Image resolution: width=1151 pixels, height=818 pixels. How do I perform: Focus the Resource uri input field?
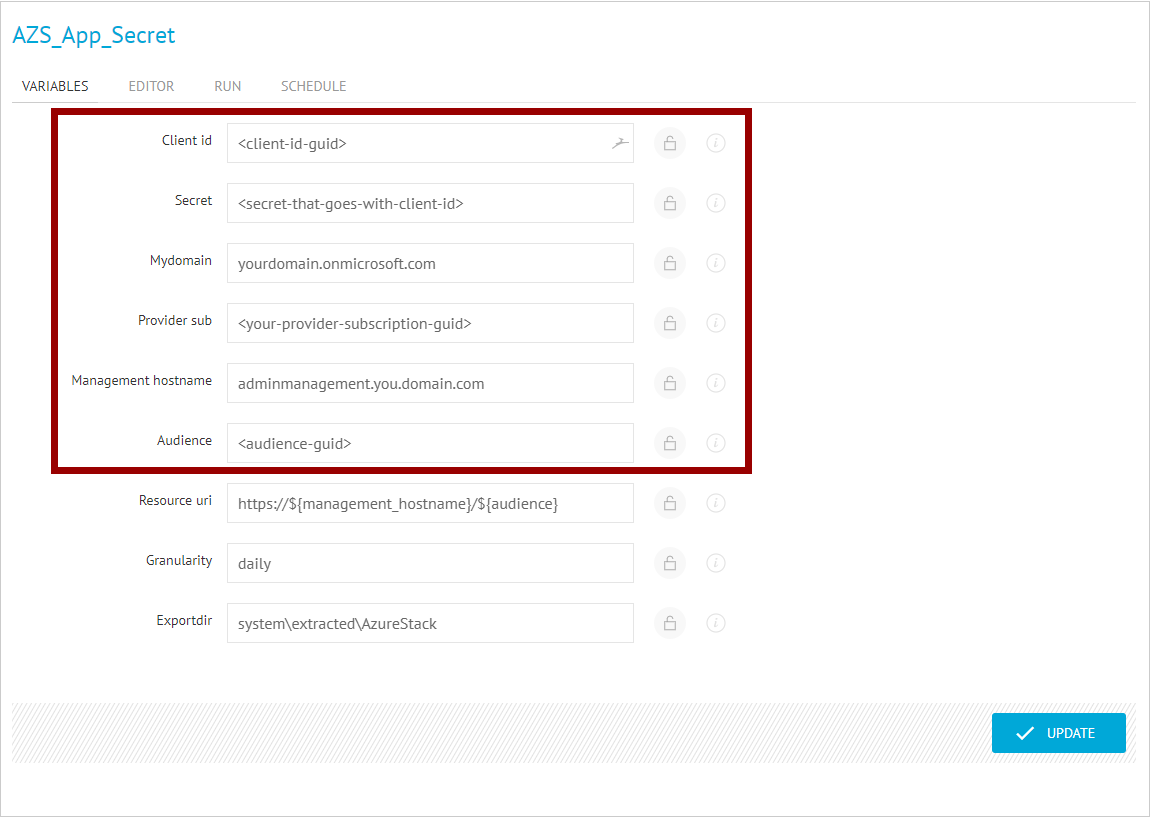tap(430, 504)
